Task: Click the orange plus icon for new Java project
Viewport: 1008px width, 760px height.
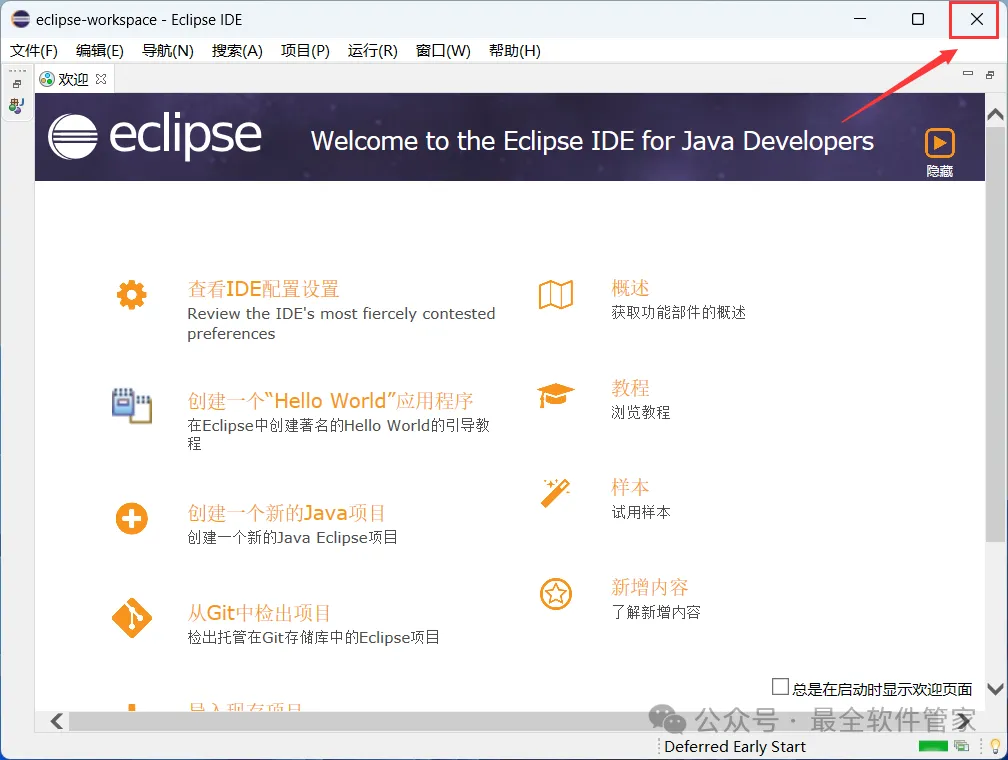Action: (132, 518)
